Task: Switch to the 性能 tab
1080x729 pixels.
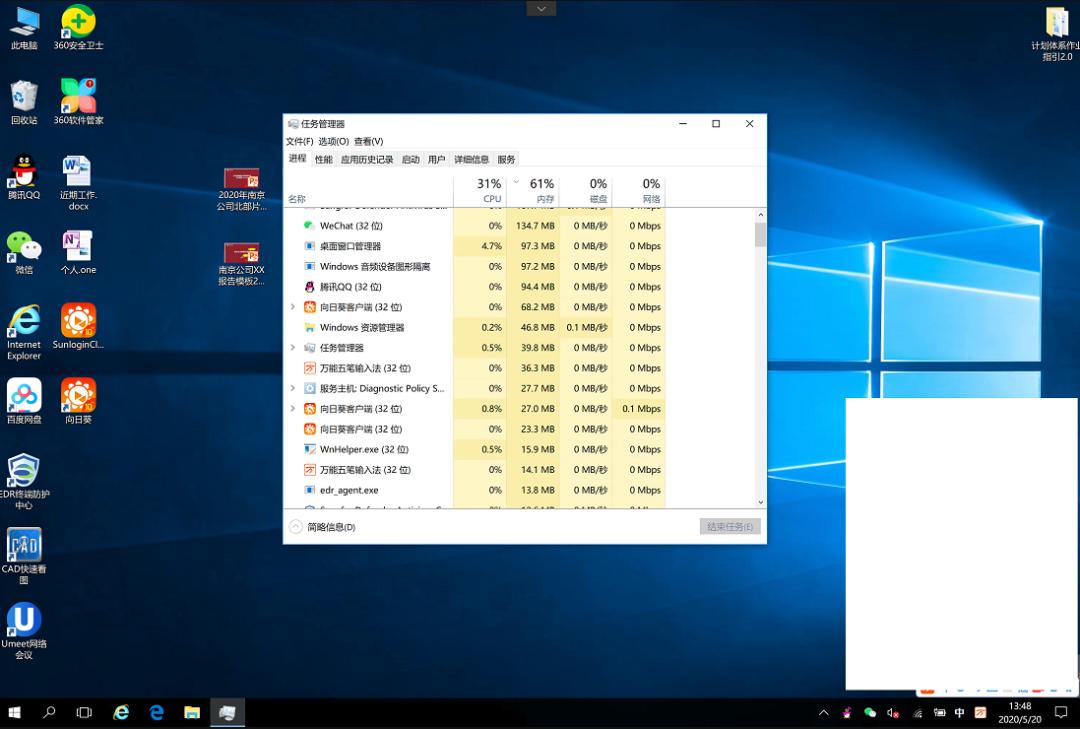Action: (x=322, y=158)
